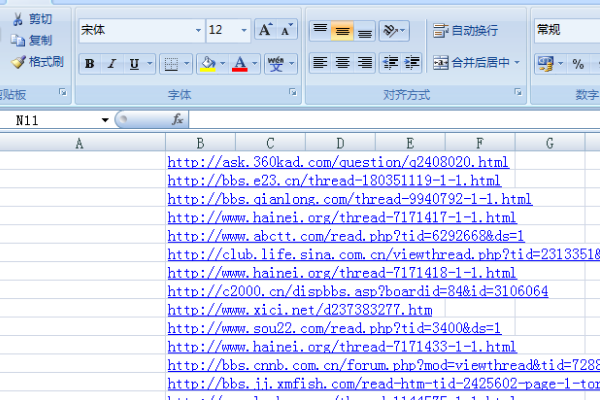
Task: Open the underline style dropdown arrow
Action: [x=150, y=64]
